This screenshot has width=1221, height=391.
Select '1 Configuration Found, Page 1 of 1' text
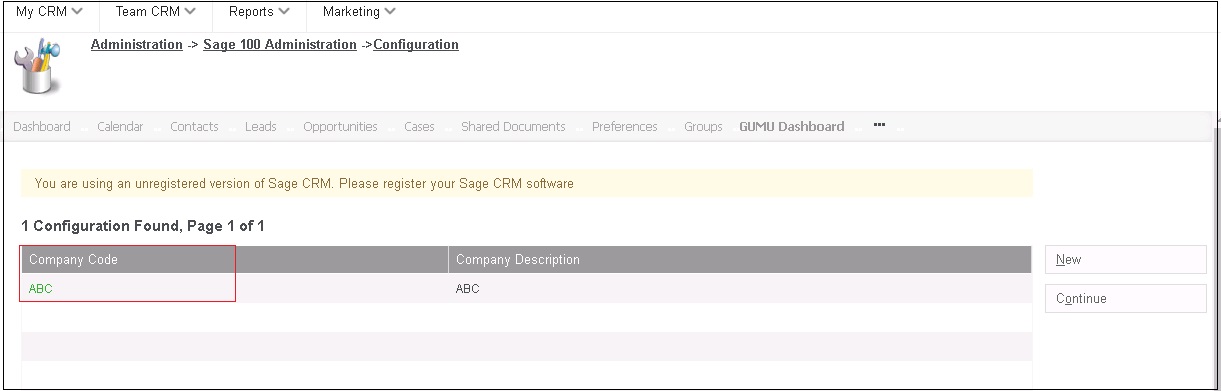click(143, 227)
